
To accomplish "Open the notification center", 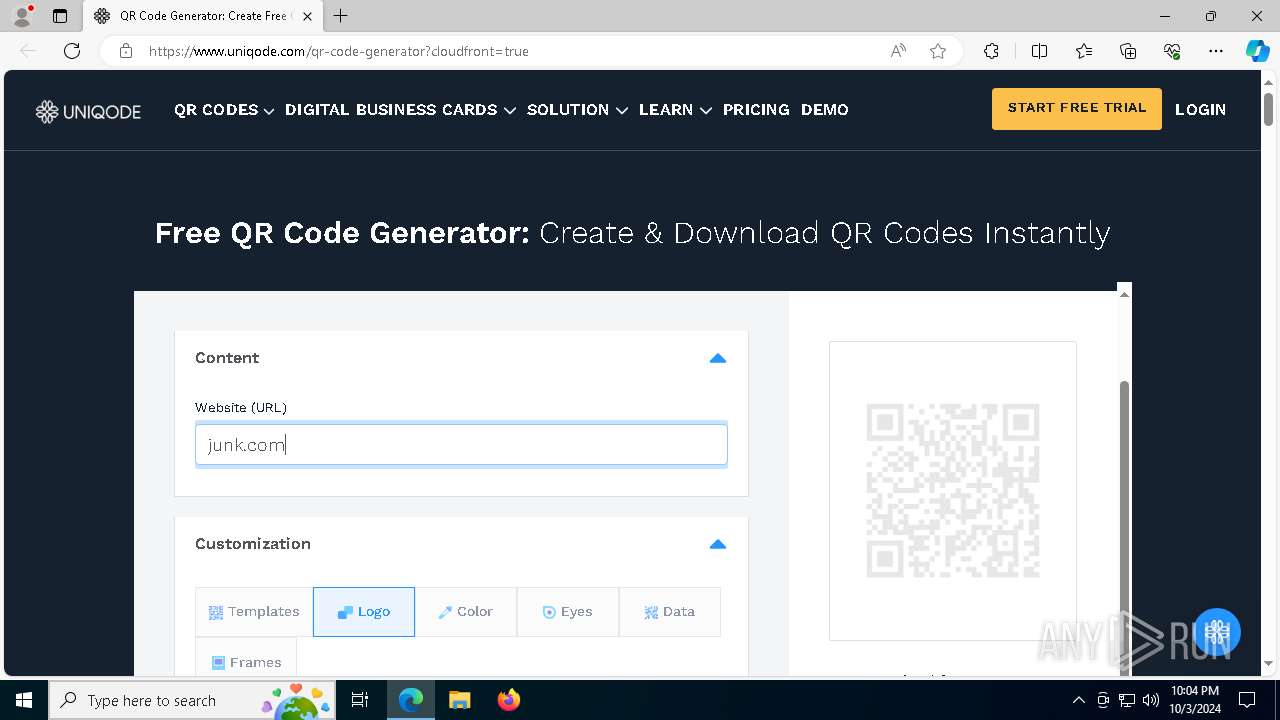I will [x=1247, y=700].
